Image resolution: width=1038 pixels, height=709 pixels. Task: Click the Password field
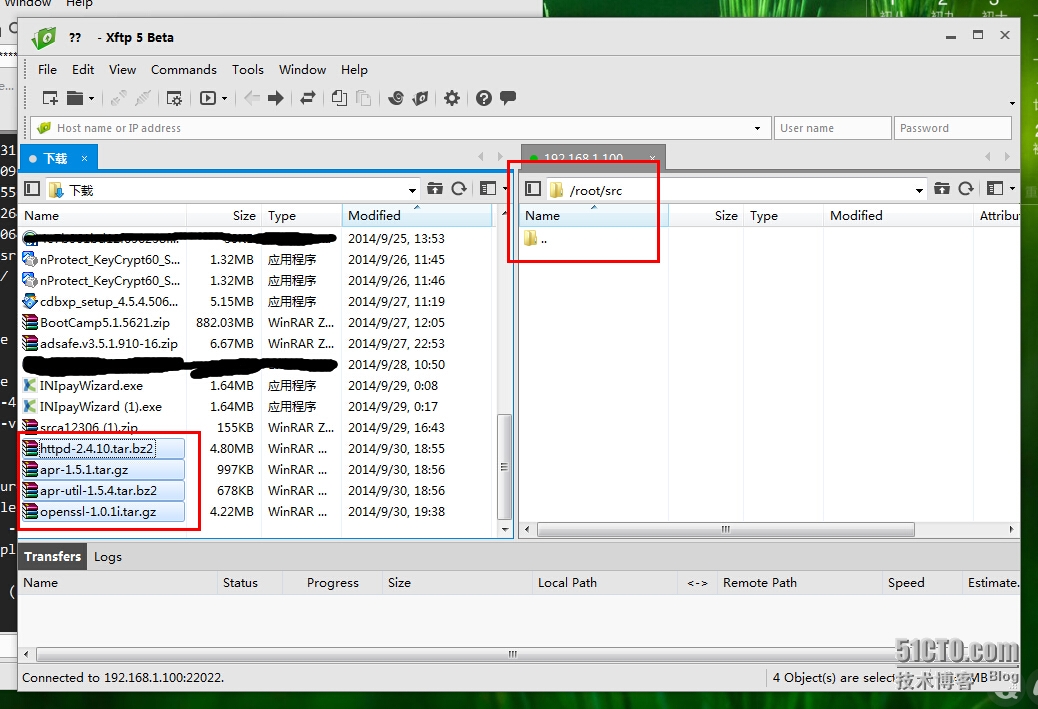[x=953, y=128]
